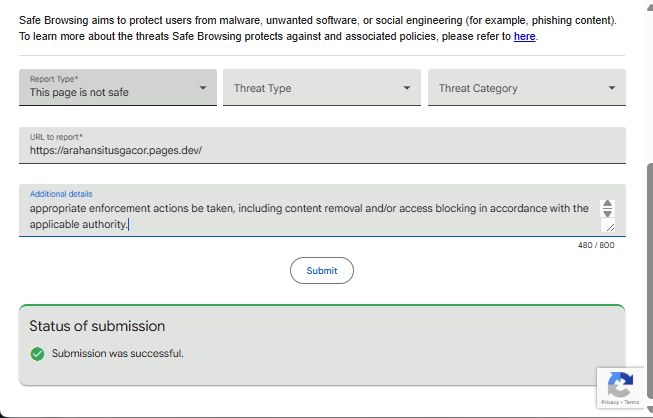This screenshot has width=653, height=418.
Task: Open the Threat Category dropdown
Action: click(x=520, y=88)
